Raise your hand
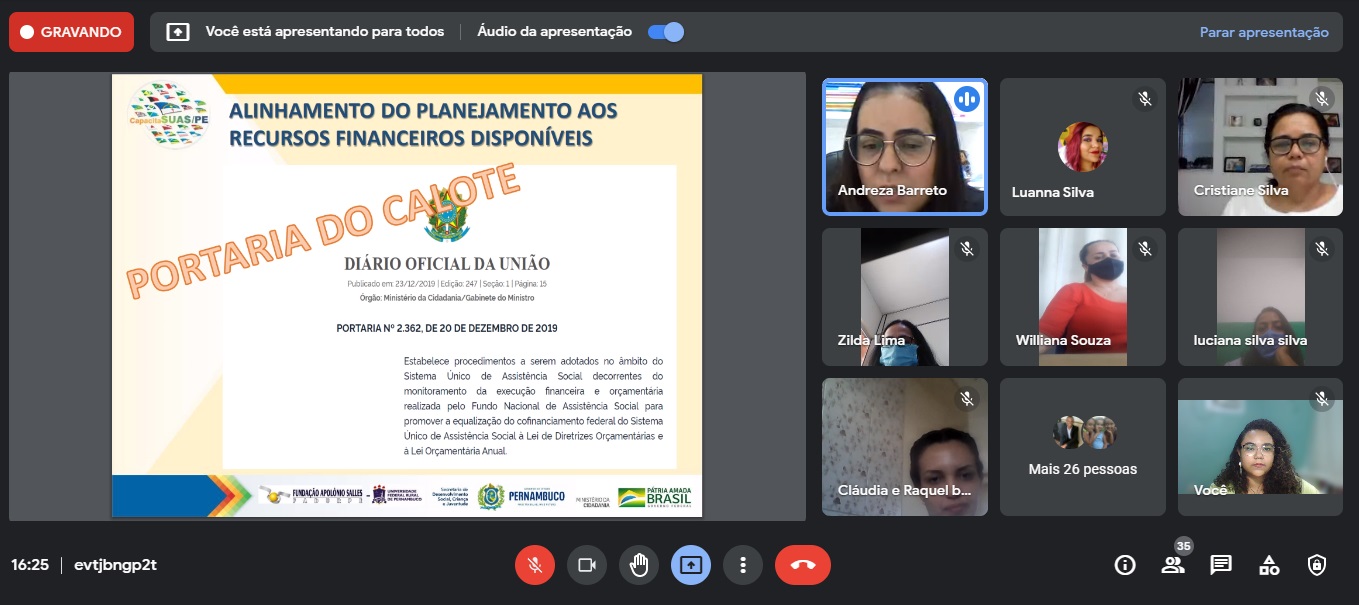Viewport: 1359px width, 605px height. click(x=639, y=565)
